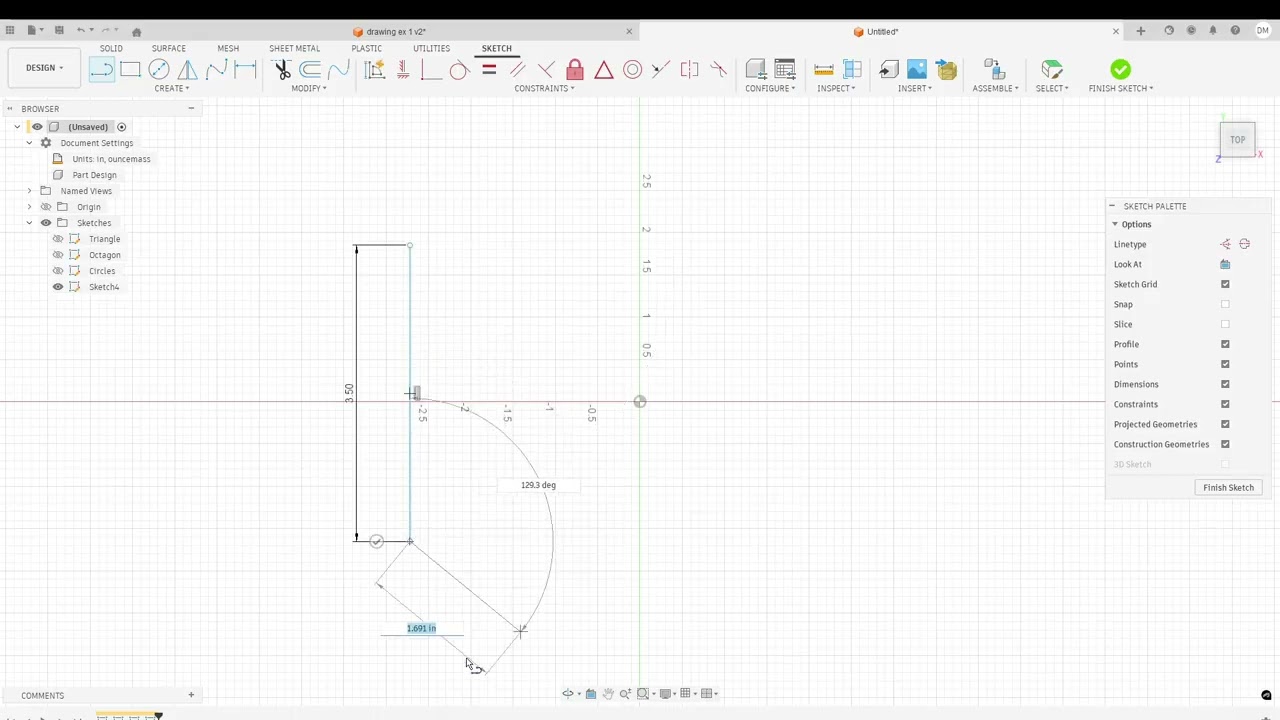Open the DESIGN workspace dropdown
Screen dimensions: 1280x720
point(44,68)
